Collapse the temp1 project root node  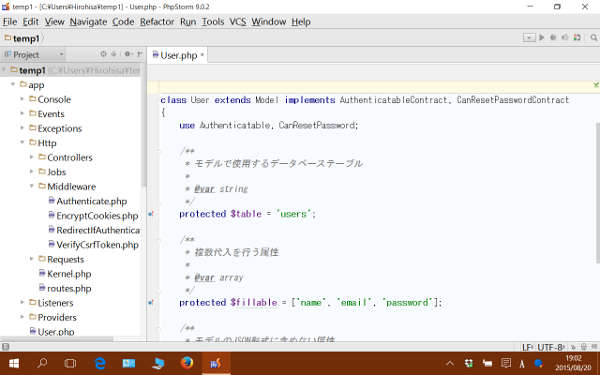(x=4, y=70)
